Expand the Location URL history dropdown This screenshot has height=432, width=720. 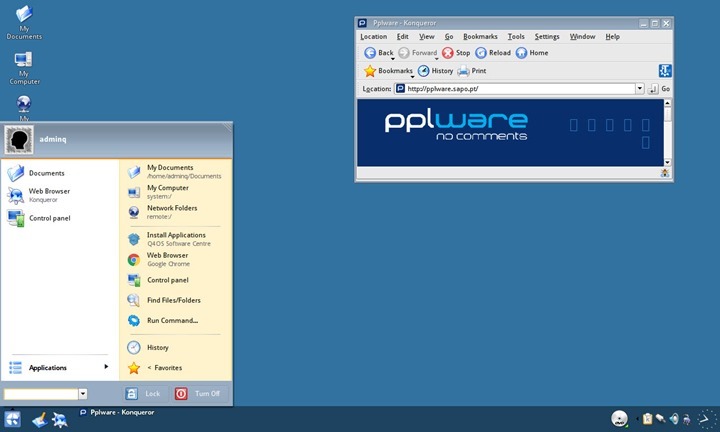640,89
